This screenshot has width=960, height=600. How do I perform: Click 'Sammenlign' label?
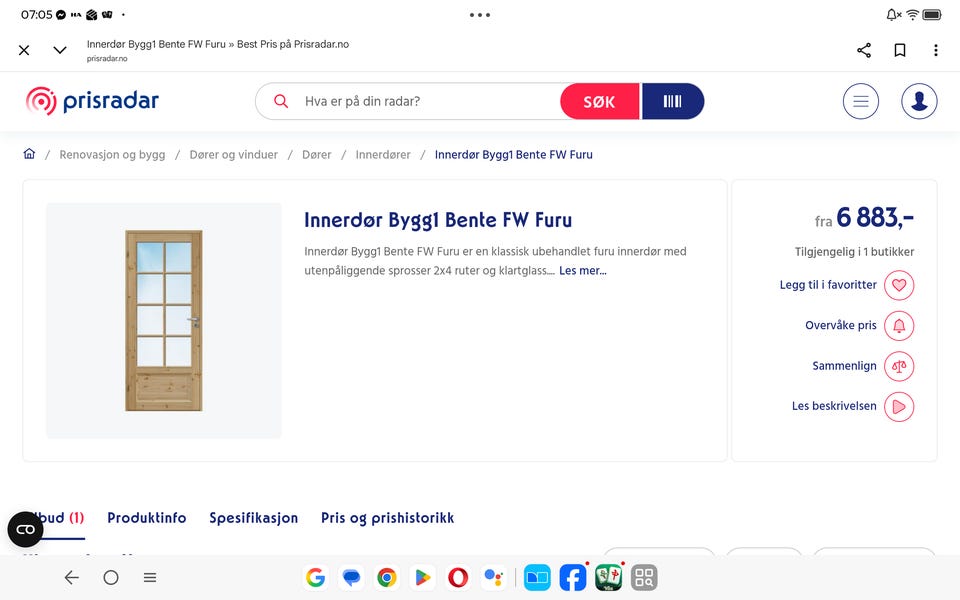tap(844, 366)
